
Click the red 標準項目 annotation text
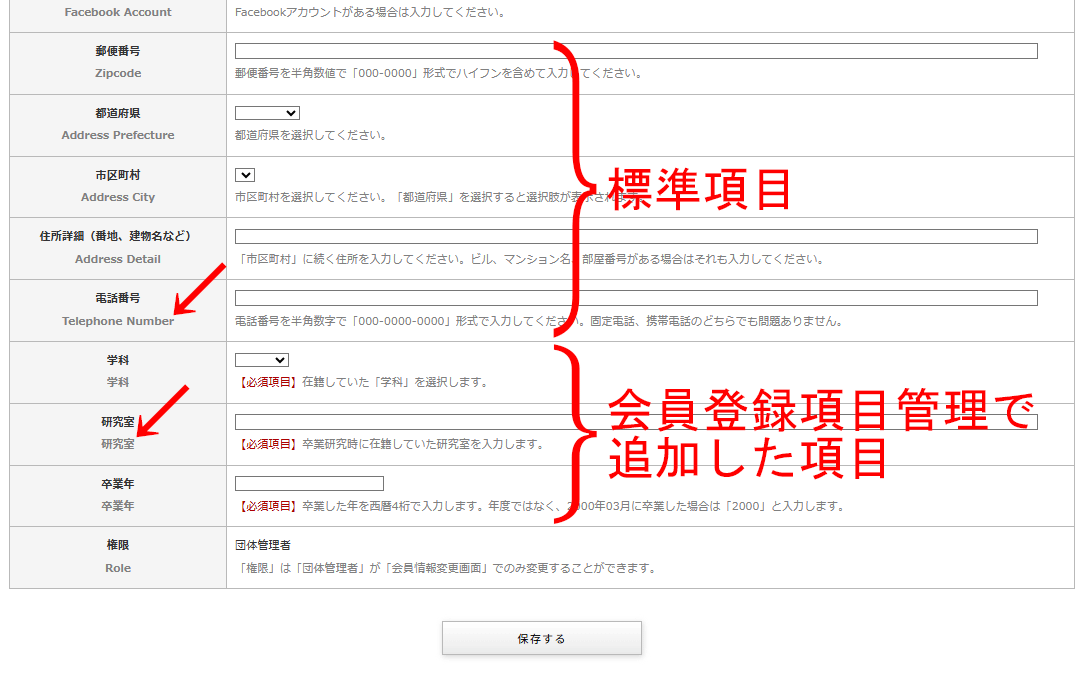700,189
